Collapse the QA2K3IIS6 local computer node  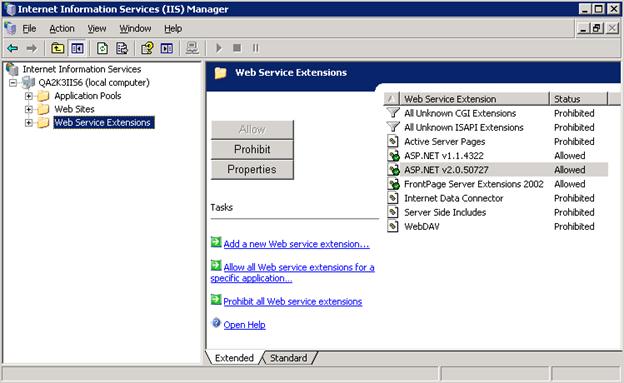pos(13,83)
